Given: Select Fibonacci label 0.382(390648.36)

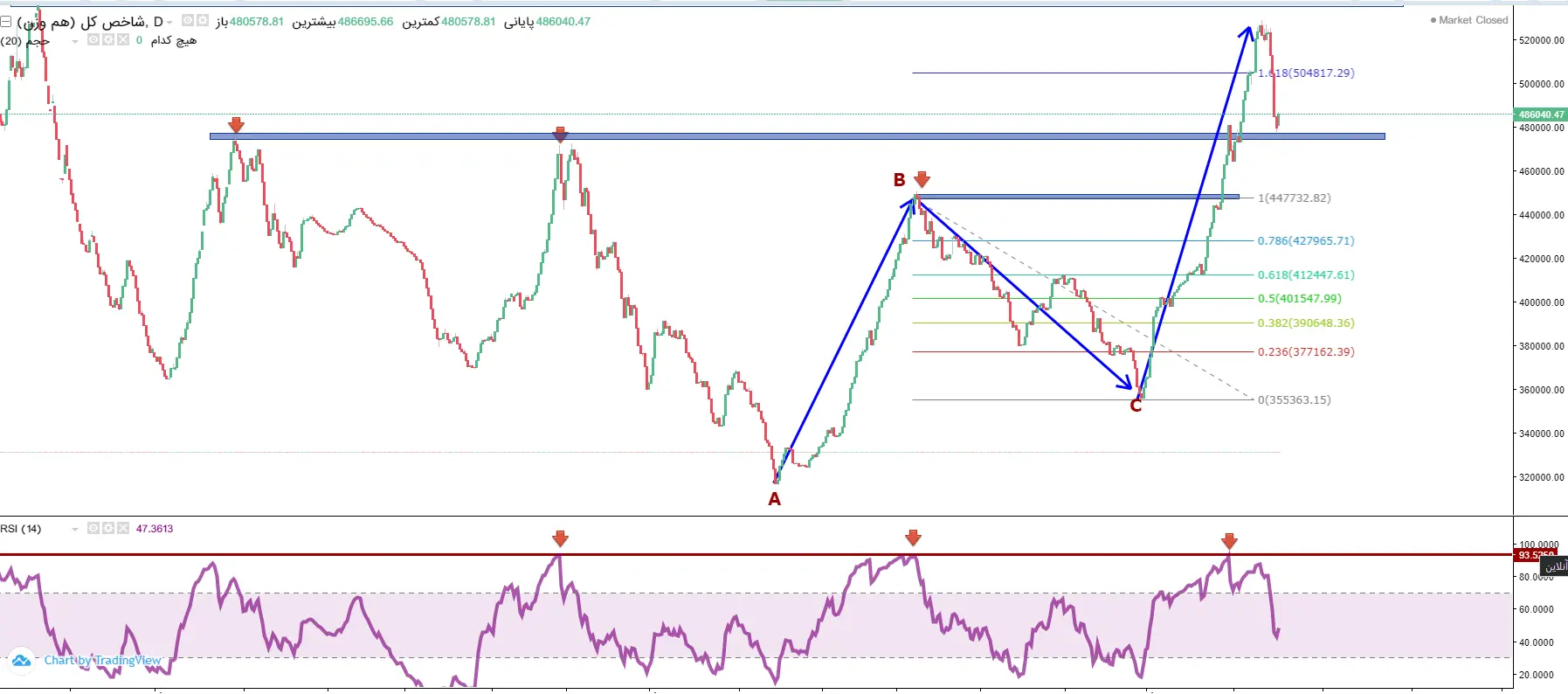Looking at the screenshot, I should [x=1306, y=323].
